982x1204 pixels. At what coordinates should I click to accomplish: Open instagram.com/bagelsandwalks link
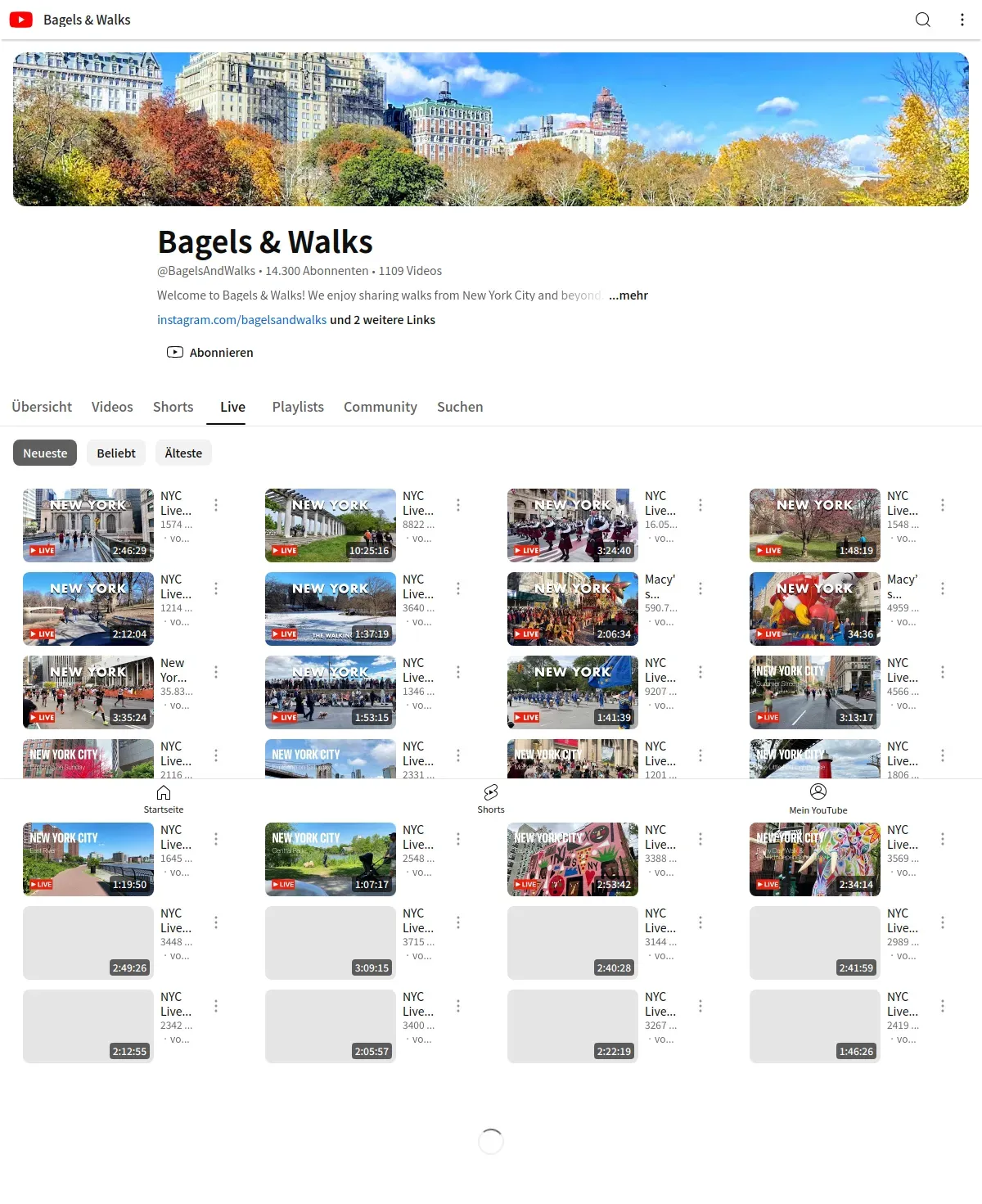tap(241, 320)
